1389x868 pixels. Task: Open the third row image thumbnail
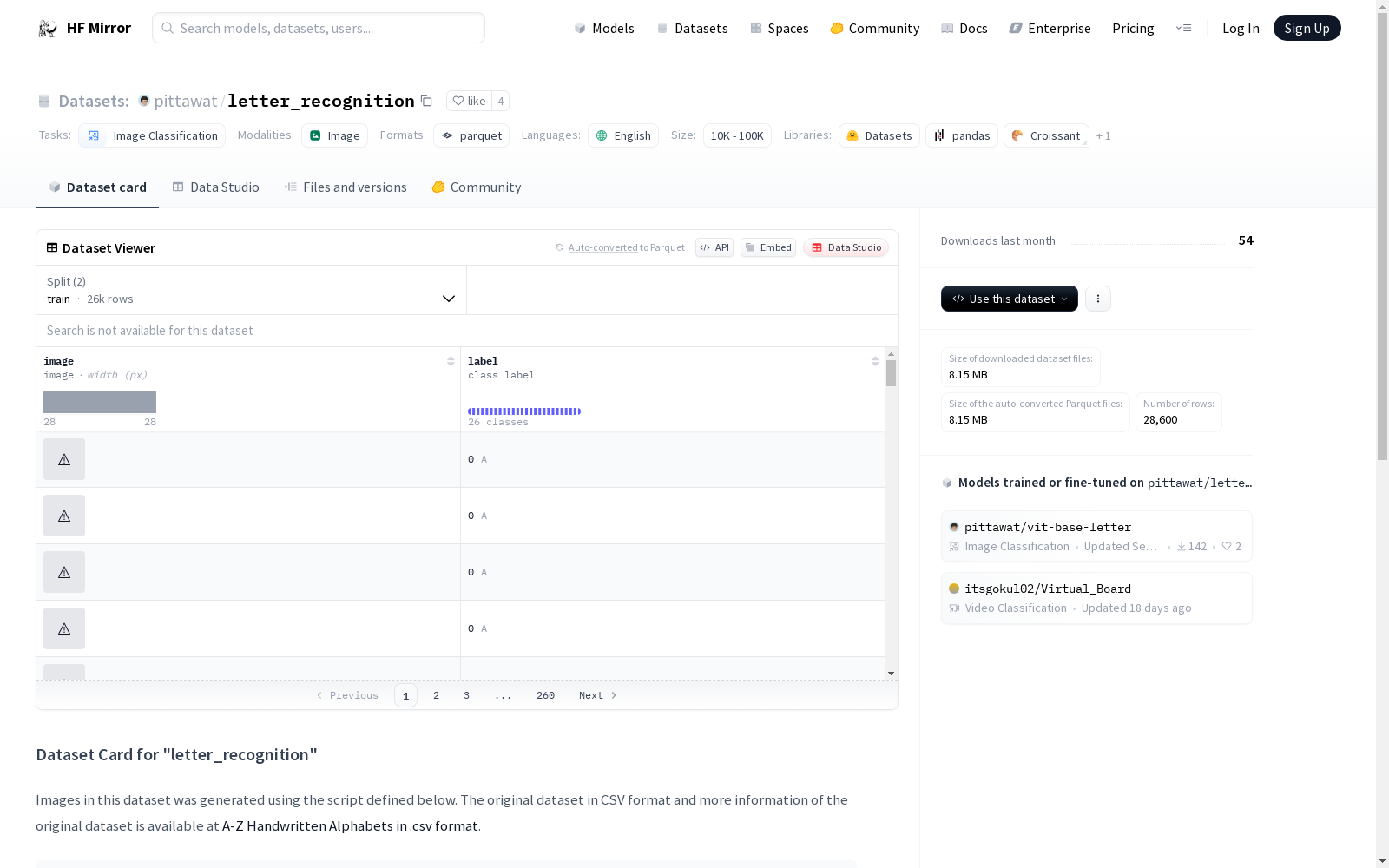(64, 572)
